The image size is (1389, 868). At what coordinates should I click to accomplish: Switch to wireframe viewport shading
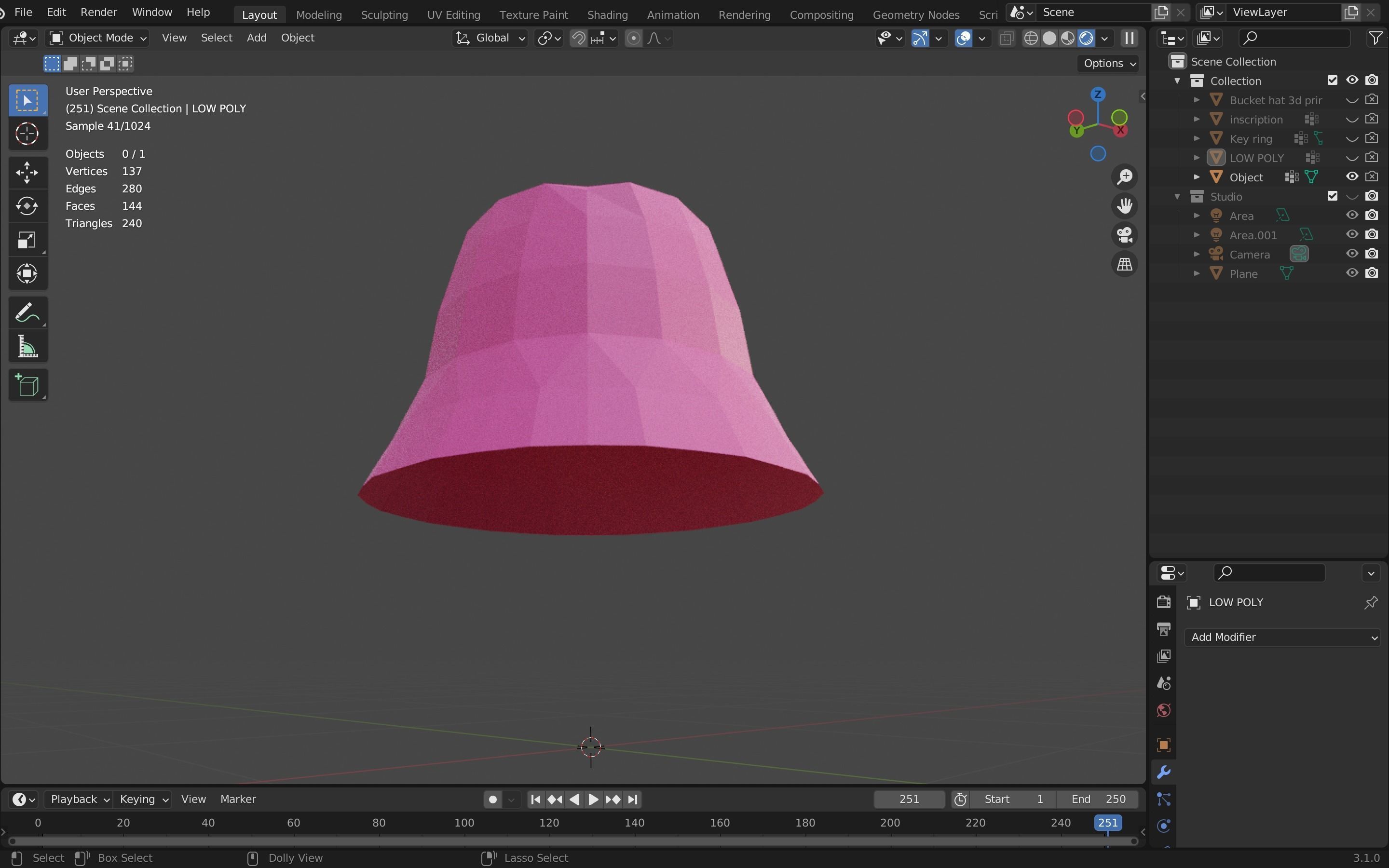coord(1031,39)
